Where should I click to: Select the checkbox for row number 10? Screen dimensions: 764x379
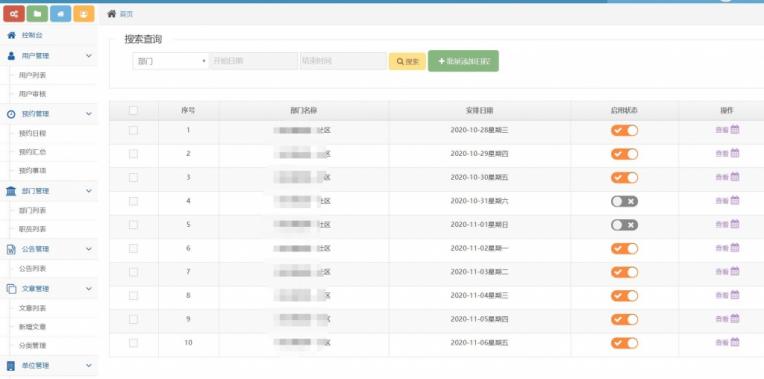[x=133, y=343]
